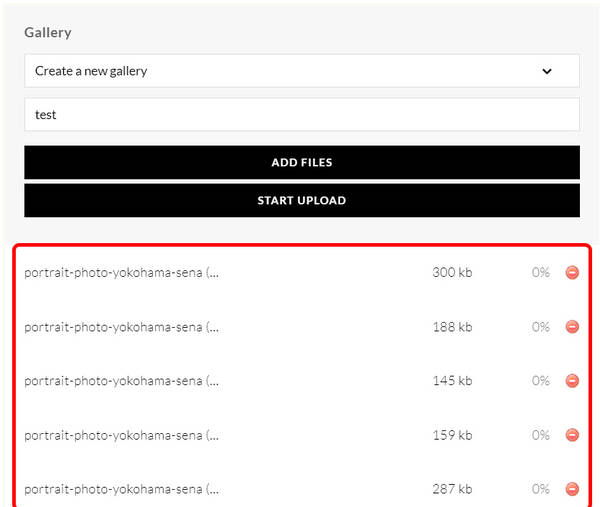Select the 145 kb portrait file name

(x=121, y=380)
